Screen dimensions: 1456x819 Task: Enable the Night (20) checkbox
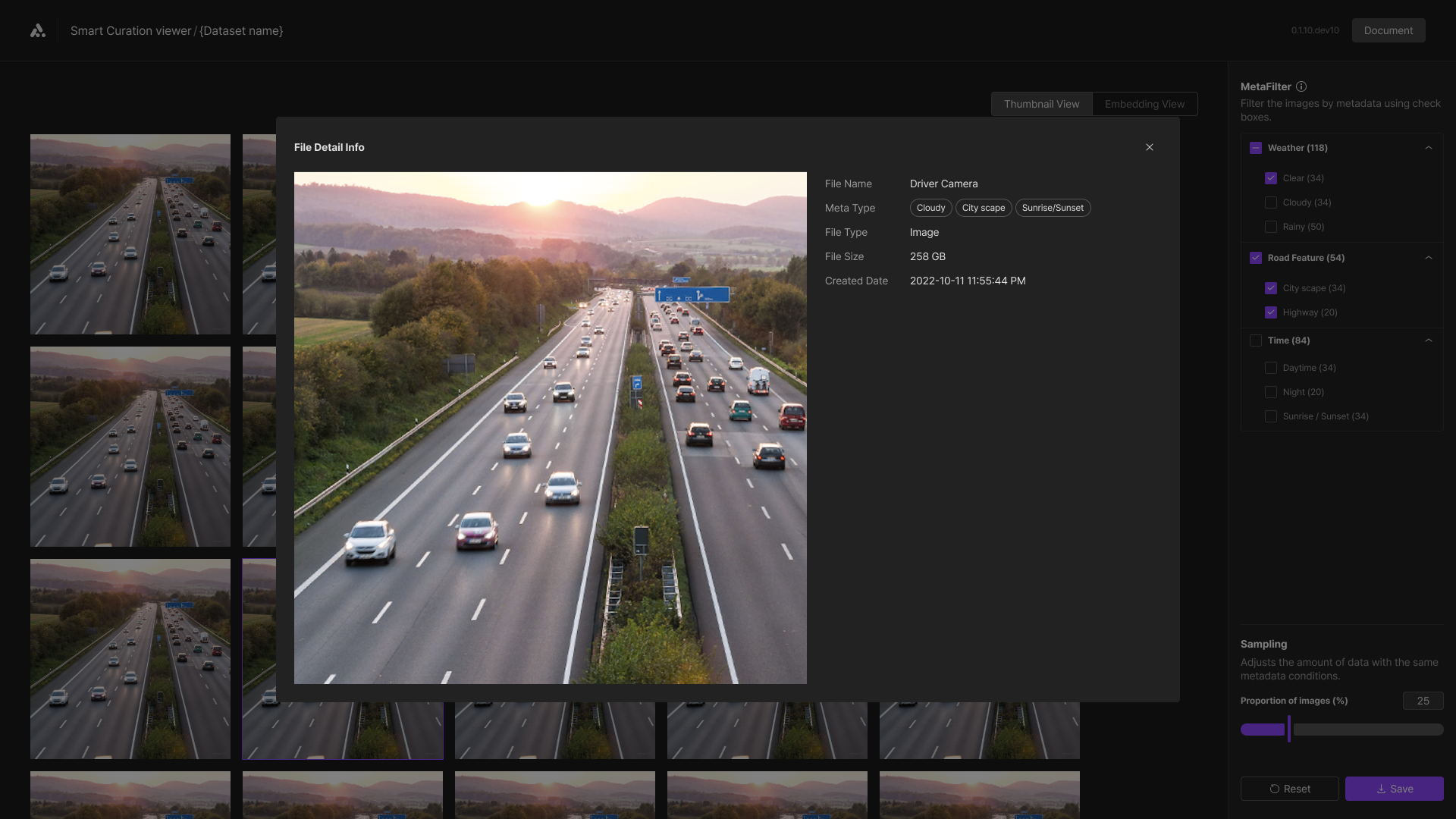point(1271,392)
